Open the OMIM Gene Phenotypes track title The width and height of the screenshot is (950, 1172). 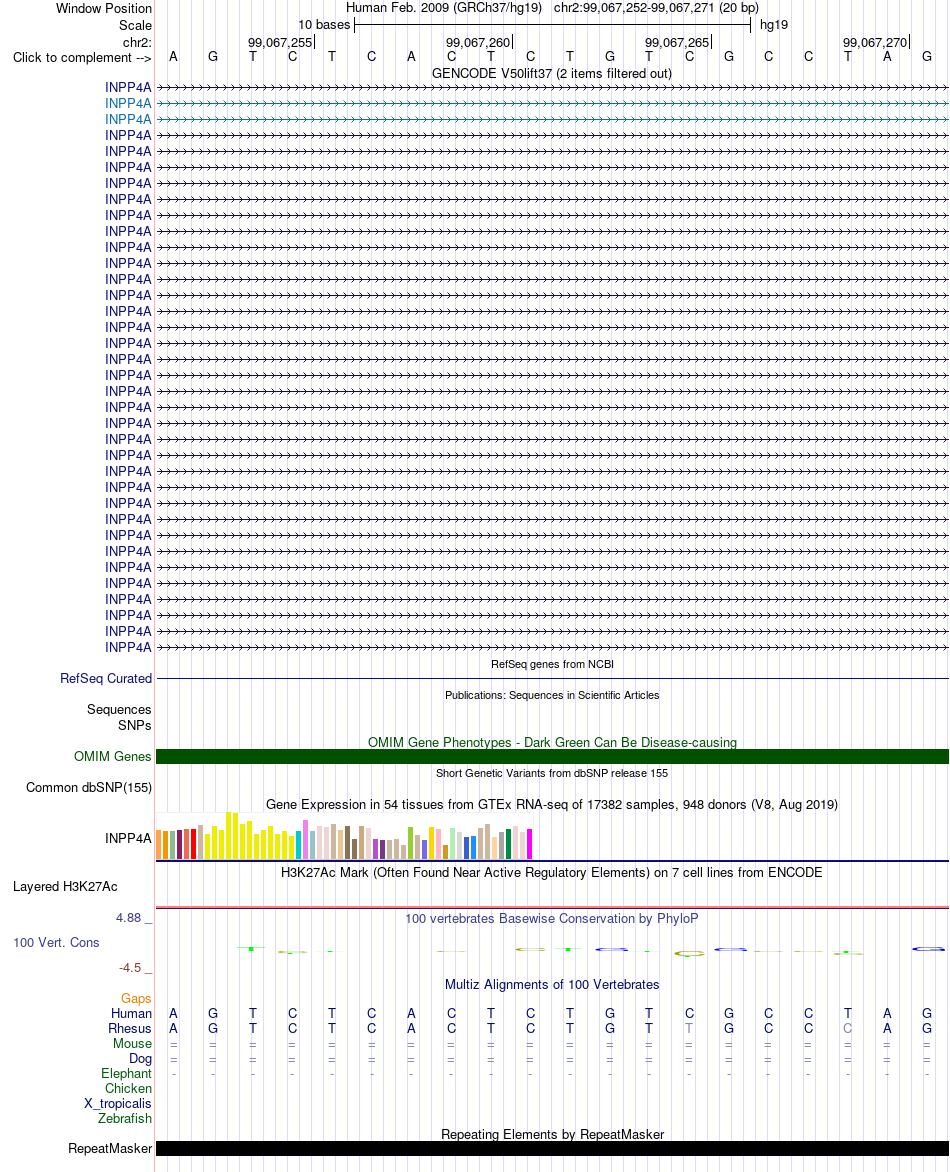pyautogui.click(x=552, y=742)
